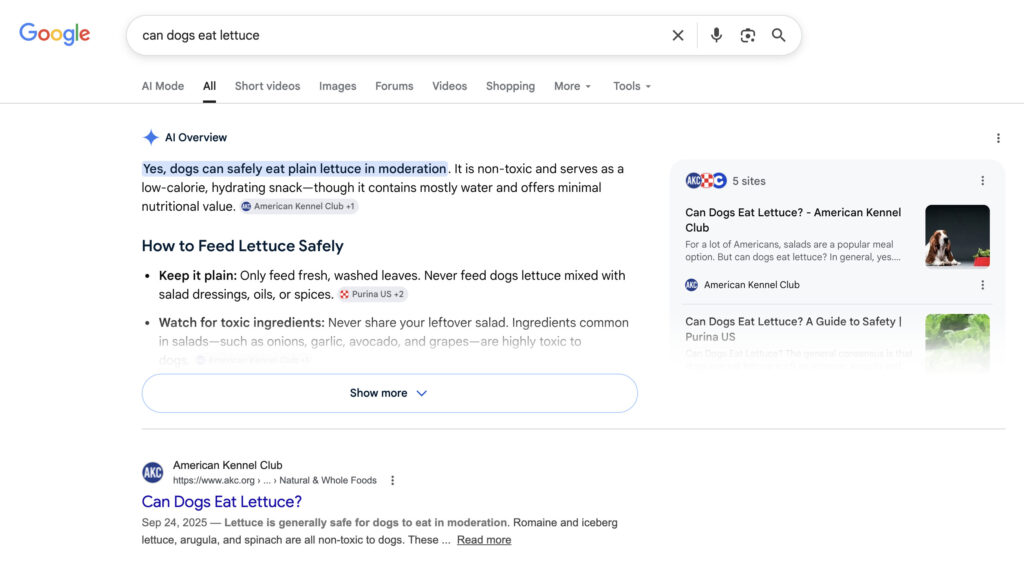Image resolution: width=1024 pixels, height=562 pixels.
Task: Open options next to American Kennel Club source
Action: (x=982, y=285)
